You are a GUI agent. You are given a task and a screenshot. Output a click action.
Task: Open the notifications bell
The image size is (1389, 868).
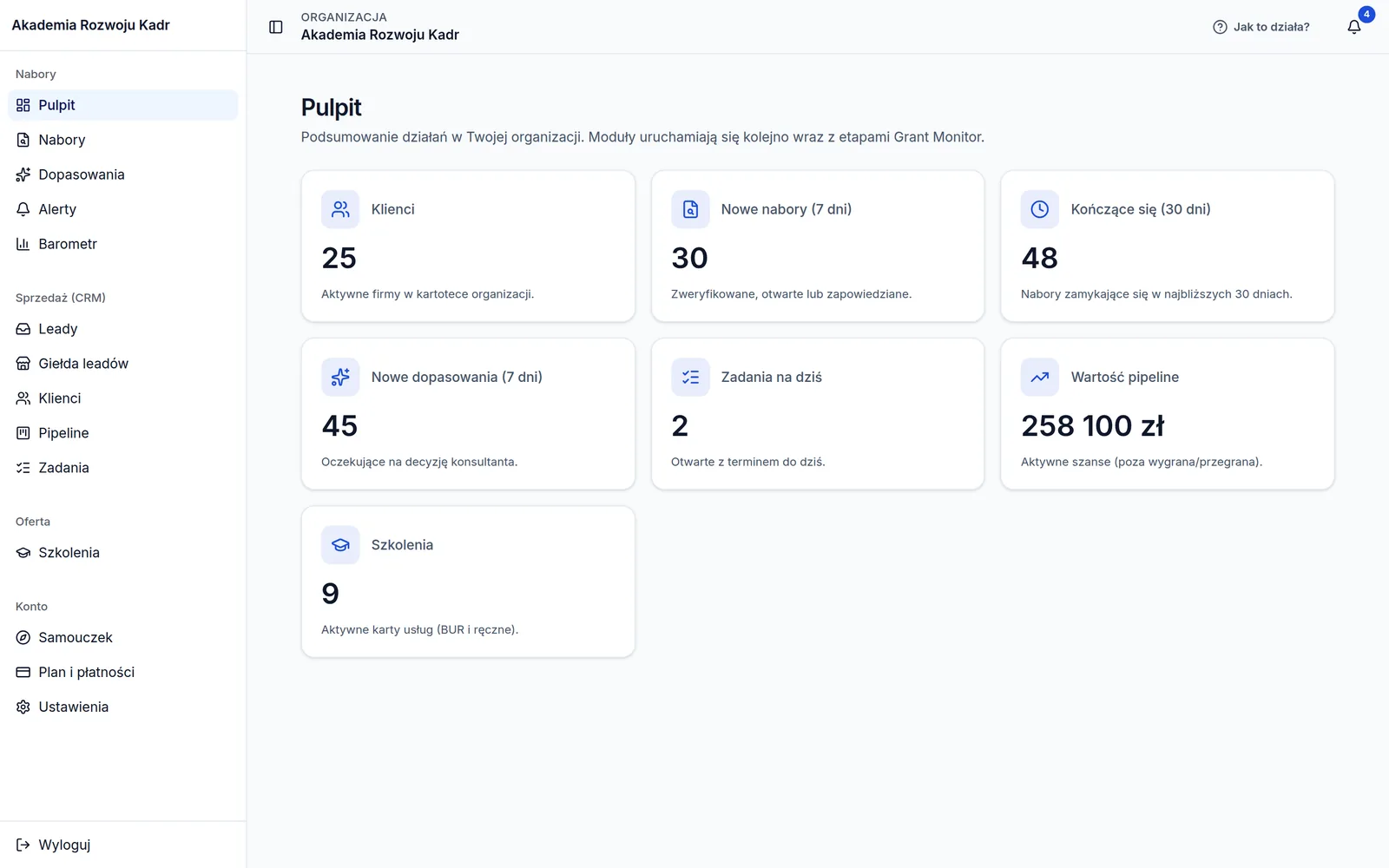pos(1353,27)
